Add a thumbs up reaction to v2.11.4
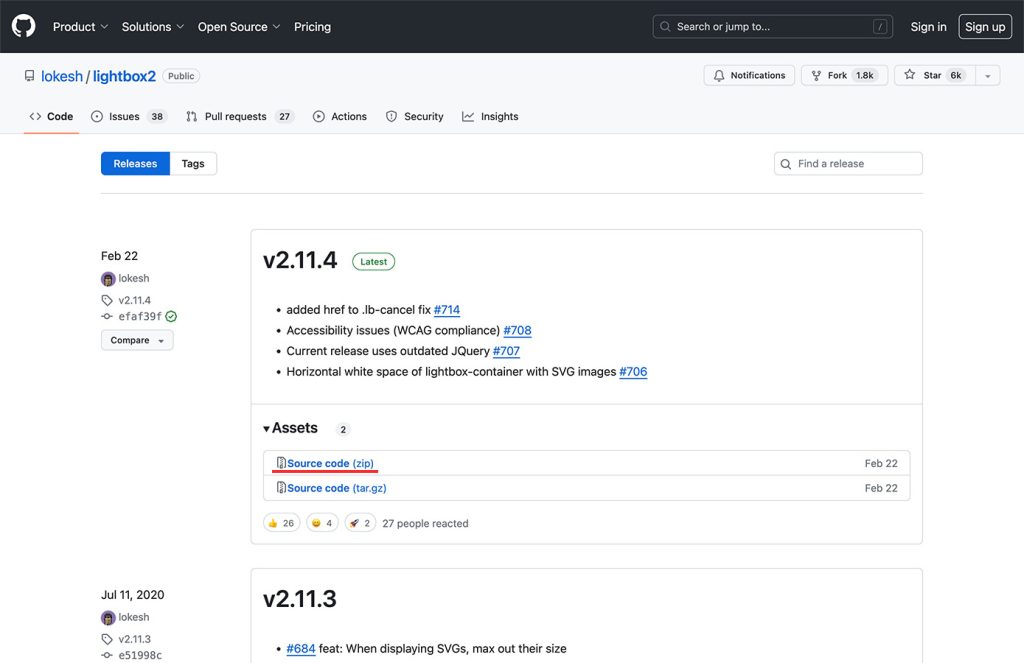This screenshot has width=1024, height=663. (281, 522)
